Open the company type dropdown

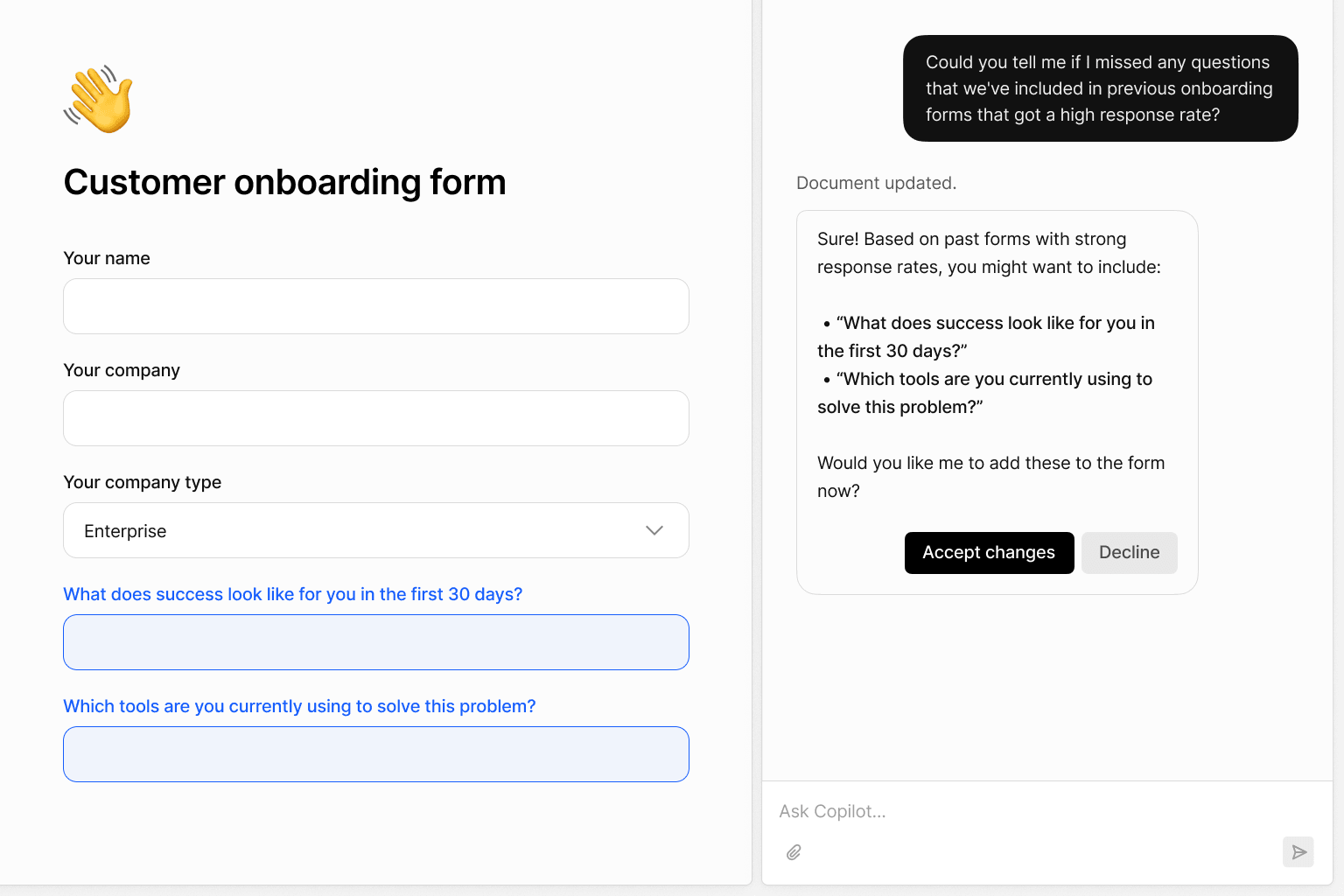tap(375, 530)
